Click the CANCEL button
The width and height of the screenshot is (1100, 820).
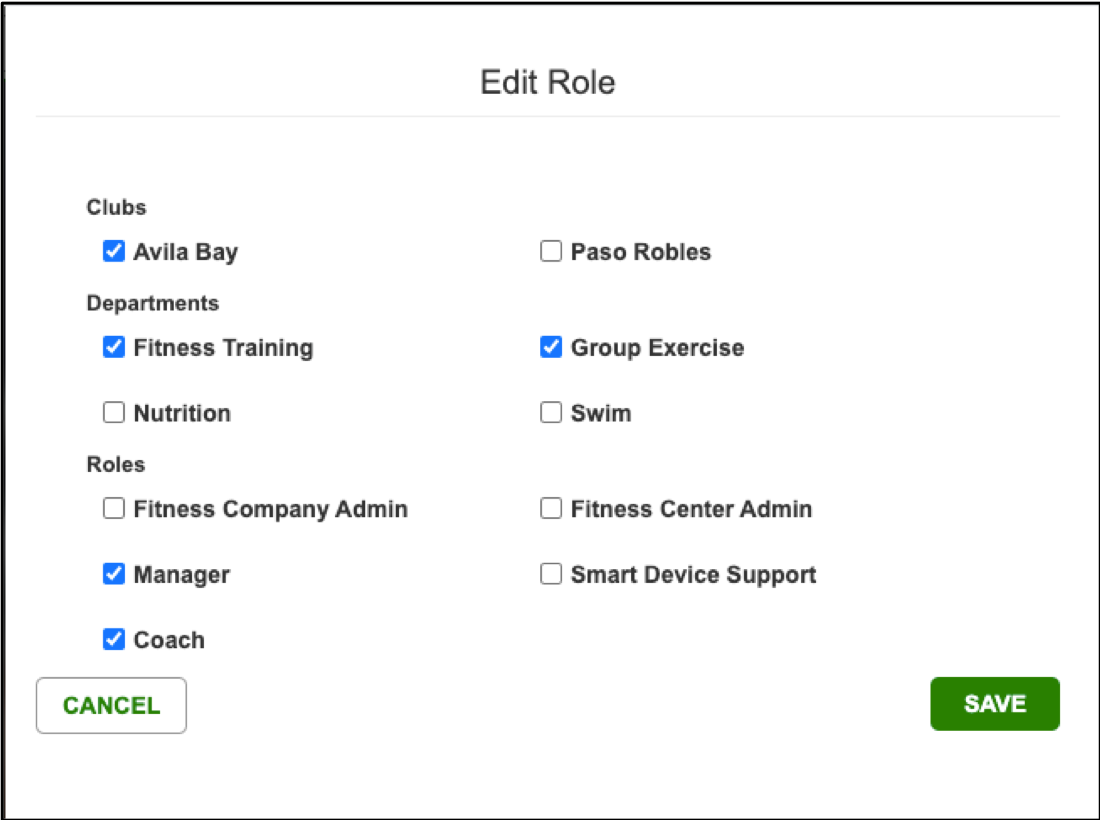point(110,705)
